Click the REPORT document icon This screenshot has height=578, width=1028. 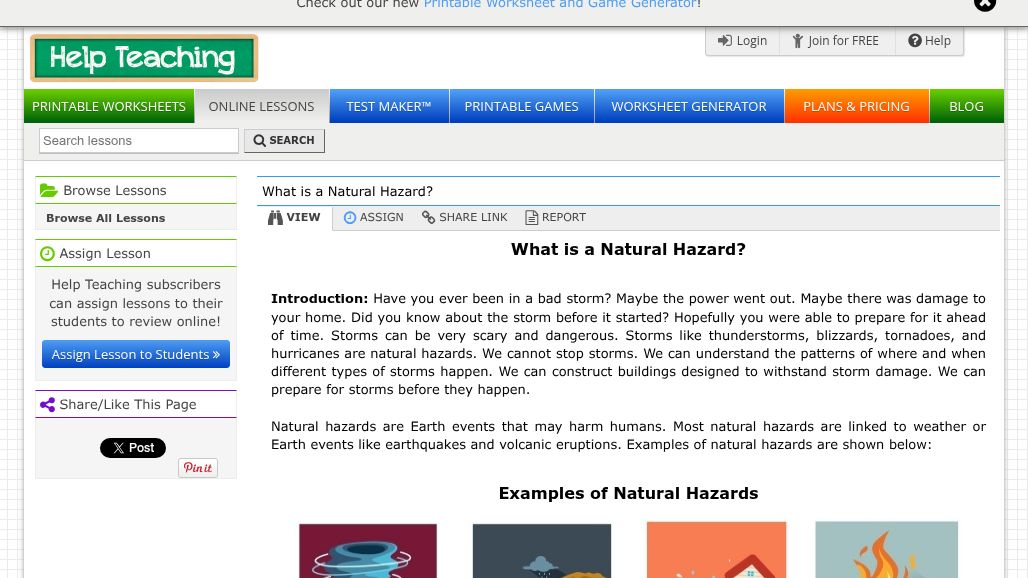point(532,218)
